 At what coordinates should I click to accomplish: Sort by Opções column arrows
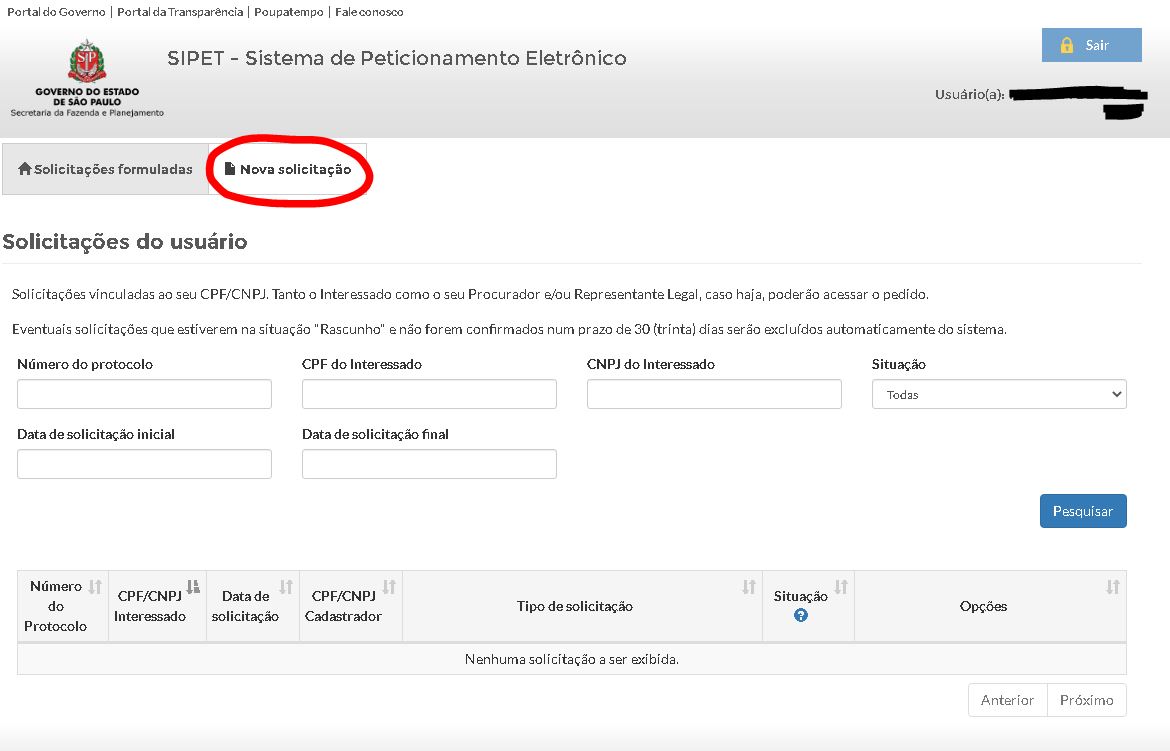1112,587
